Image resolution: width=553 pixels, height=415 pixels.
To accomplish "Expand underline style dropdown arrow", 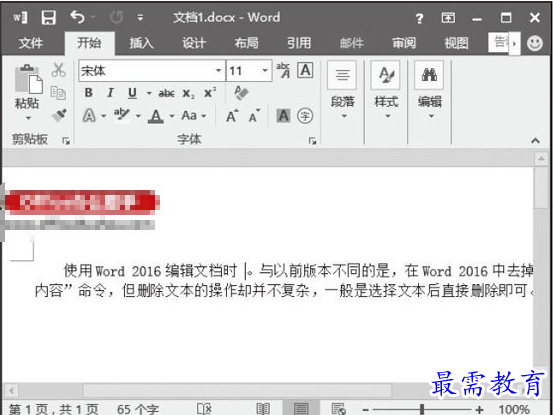I will pyautogui.click(x=149, y=93).
